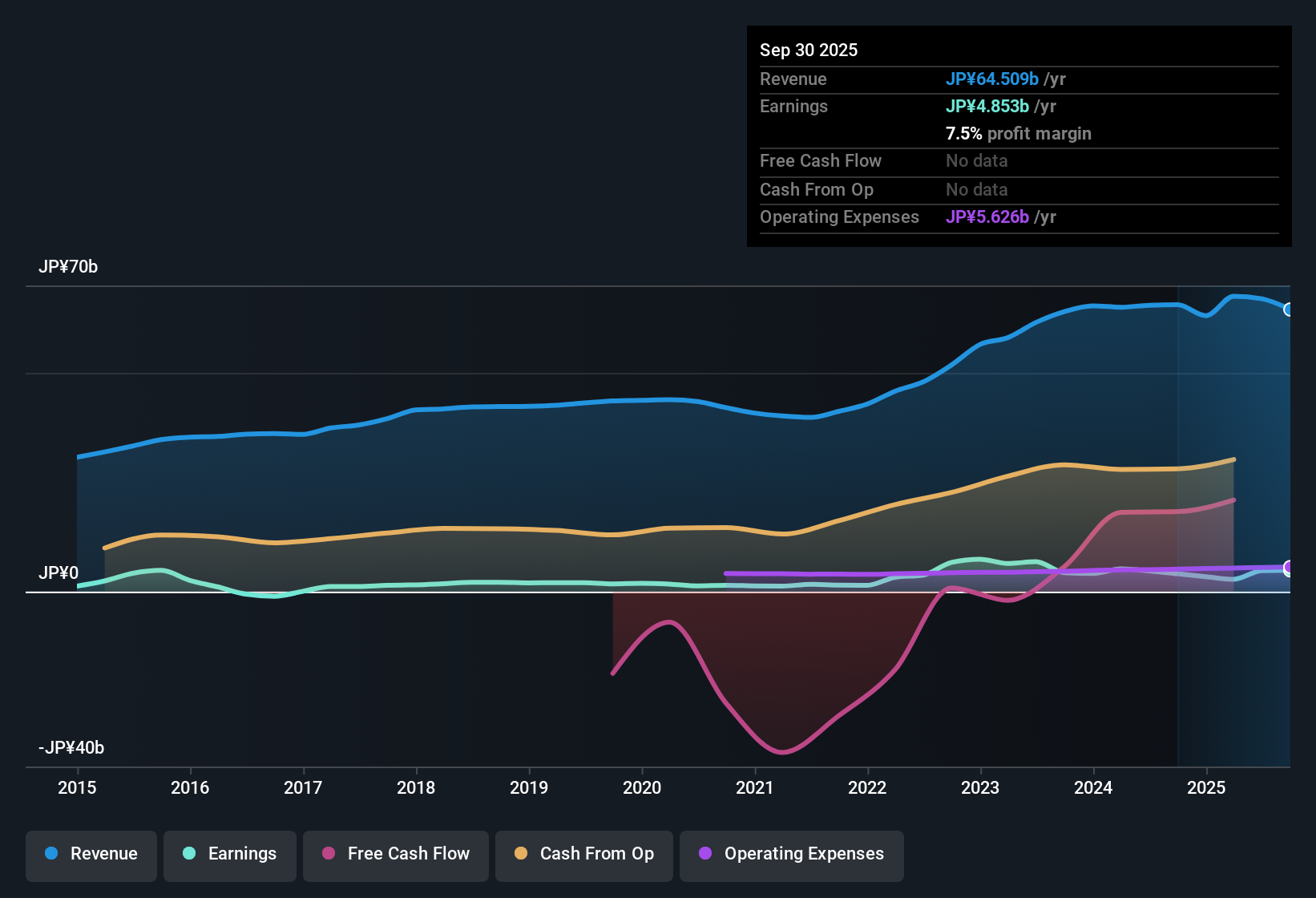Expand the Operating Expenses legend item

(x=791, y=855)
